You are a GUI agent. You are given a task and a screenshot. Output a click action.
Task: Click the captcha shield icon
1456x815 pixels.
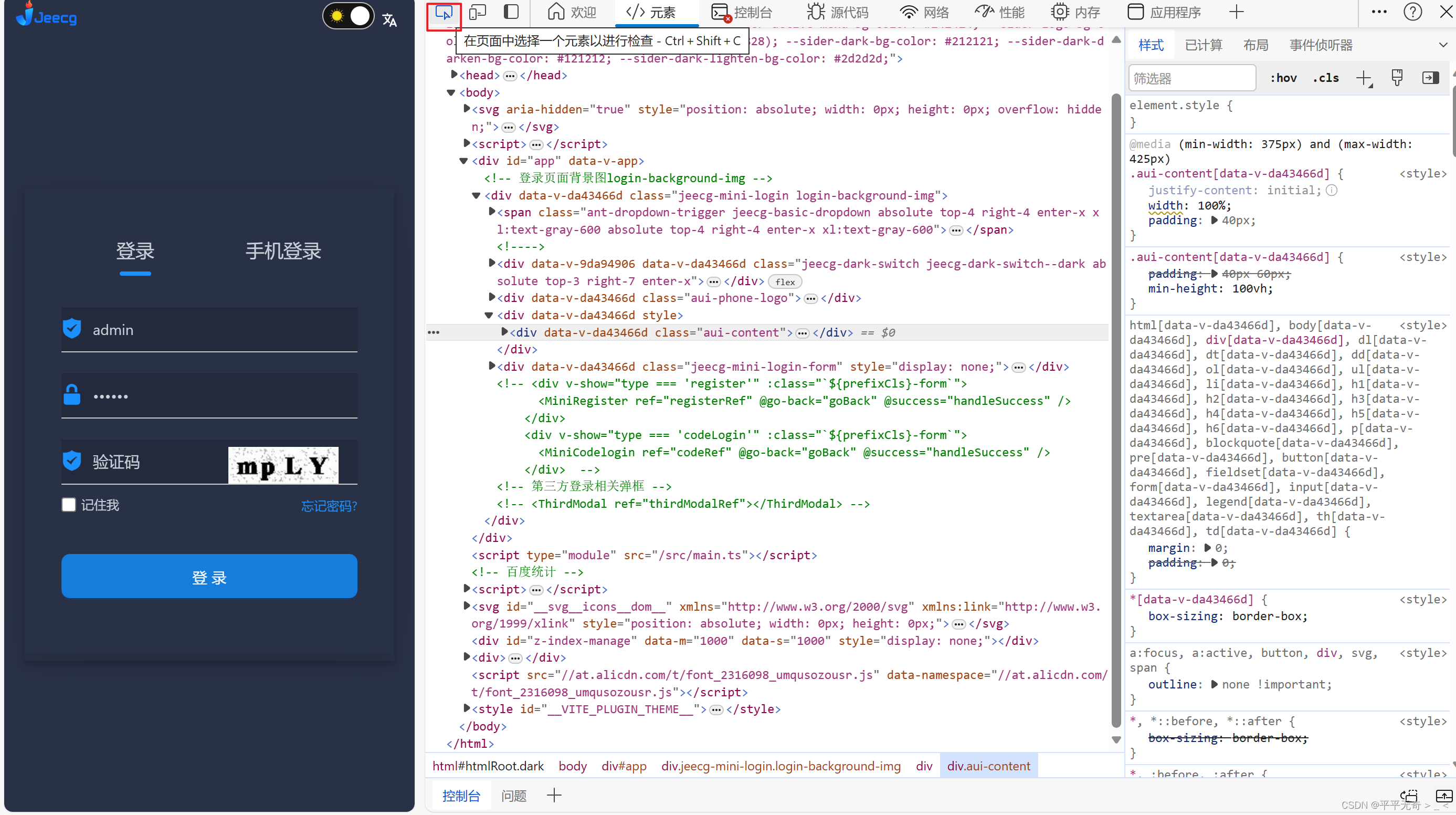[72, 461]
